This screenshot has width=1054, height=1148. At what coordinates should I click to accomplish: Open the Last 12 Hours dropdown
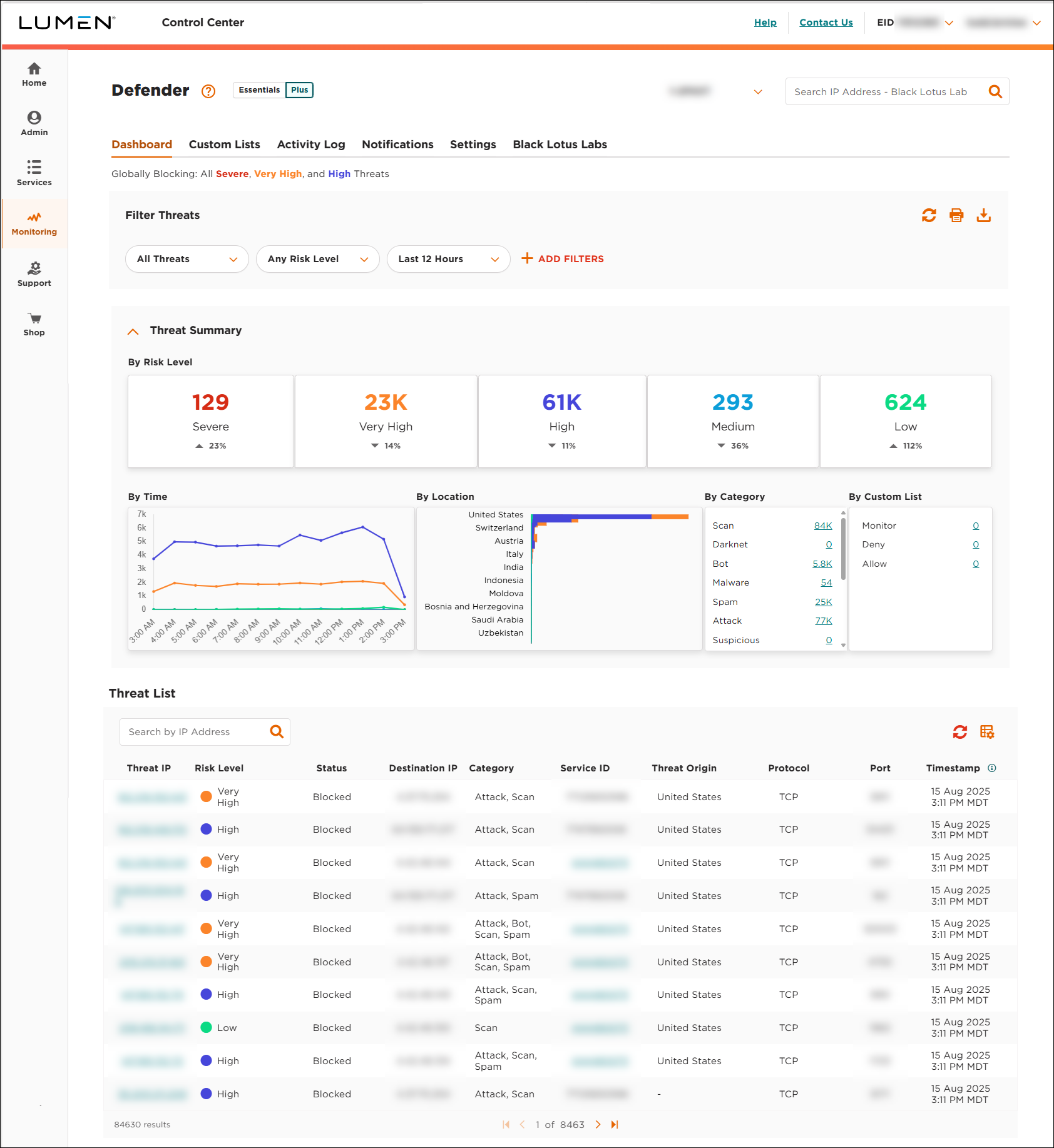click(449, 259)
